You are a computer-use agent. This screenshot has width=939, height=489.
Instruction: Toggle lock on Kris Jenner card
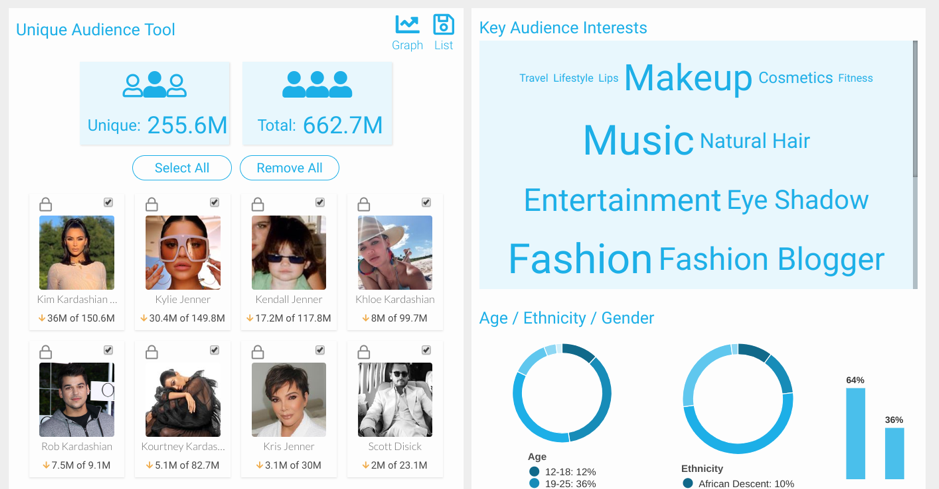(258, 351)
